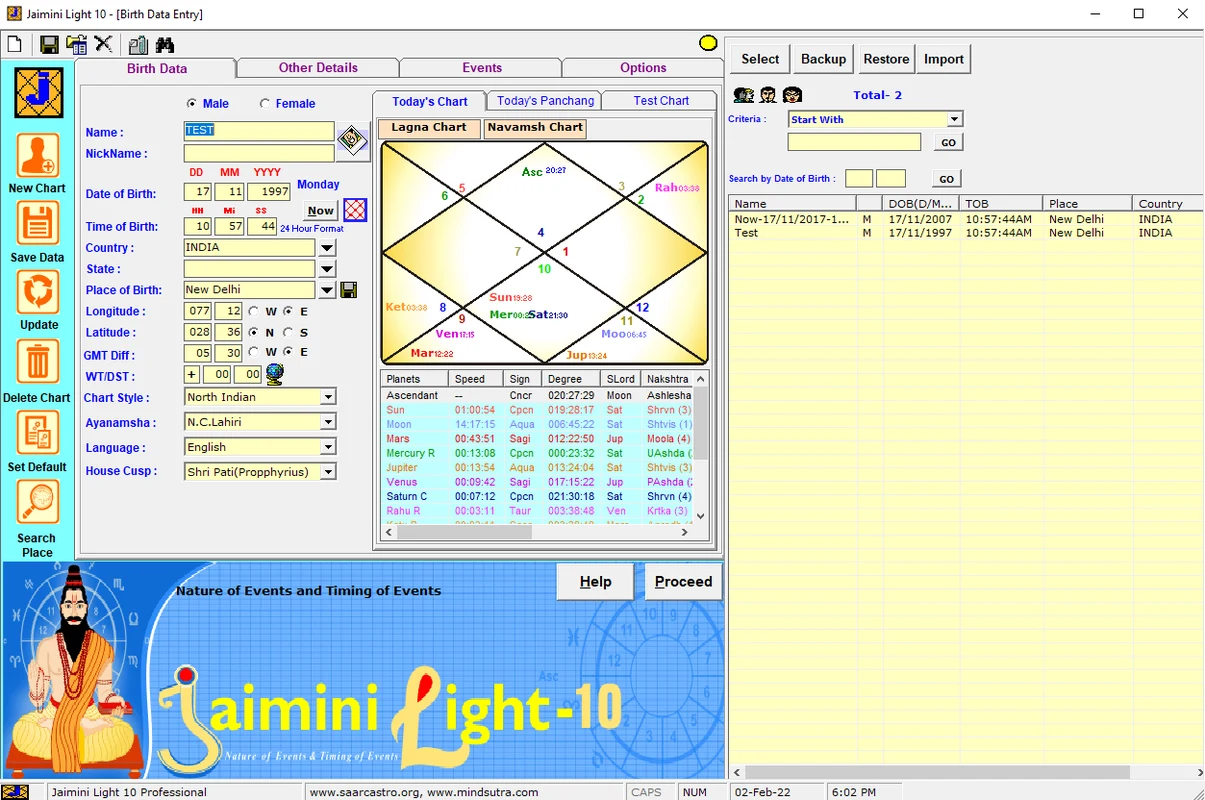Click the group-of-people filter icon

coord(743,95)
